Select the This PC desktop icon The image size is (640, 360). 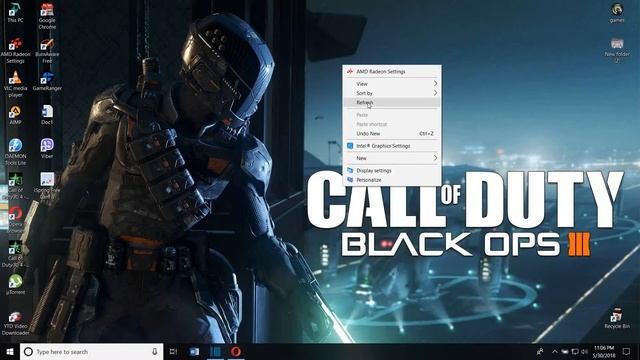[15, 13]
